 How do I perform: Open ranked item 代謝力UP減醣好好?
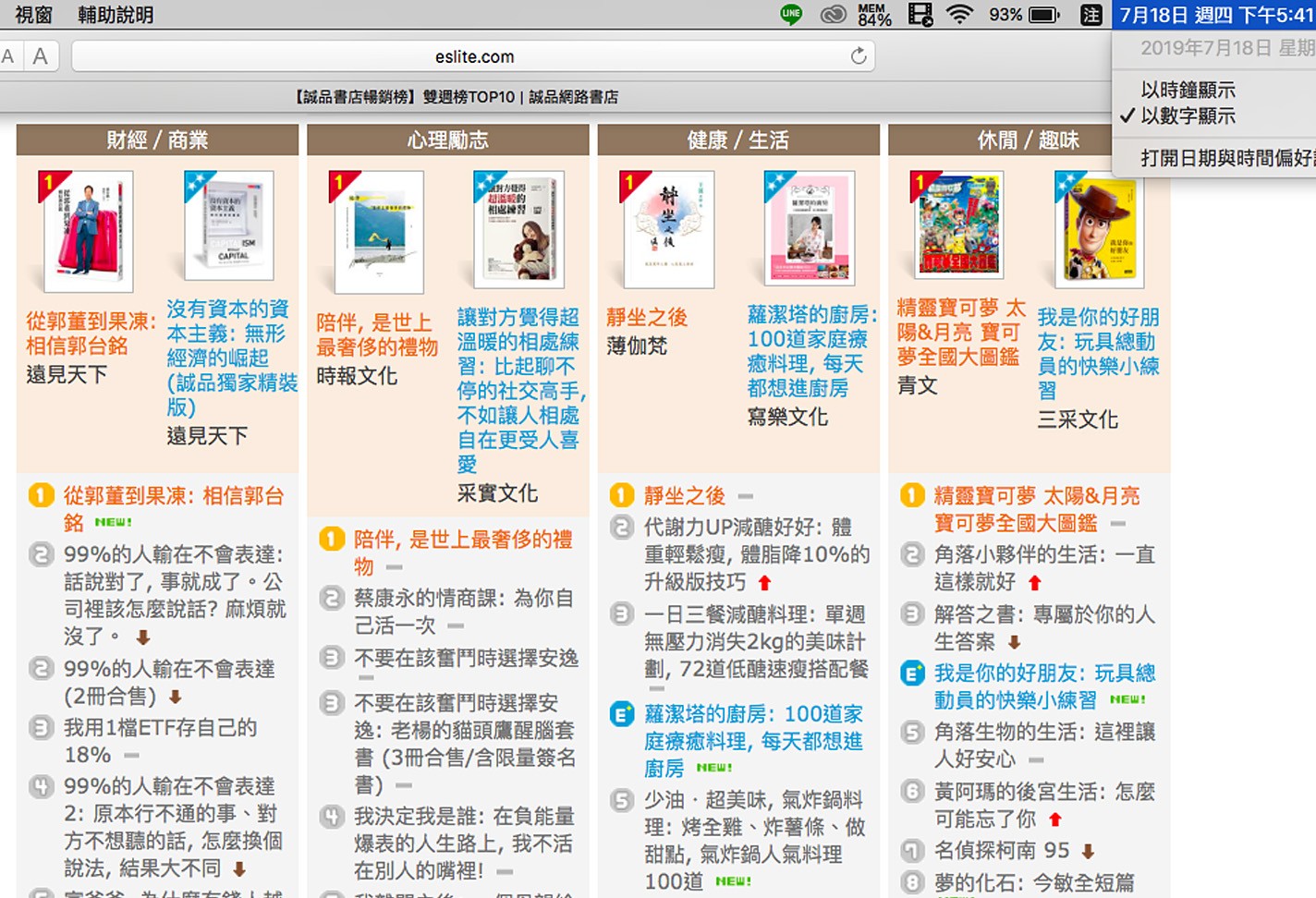pos(756,554)
